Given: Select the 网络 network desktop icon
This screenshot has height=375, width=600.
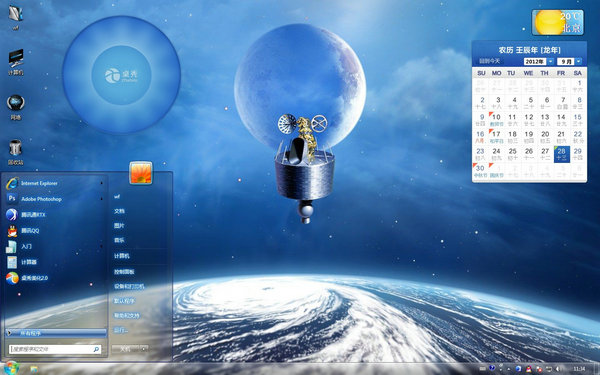Looking at the screenshot, I should pyautogui.click(x=15, y=107).
